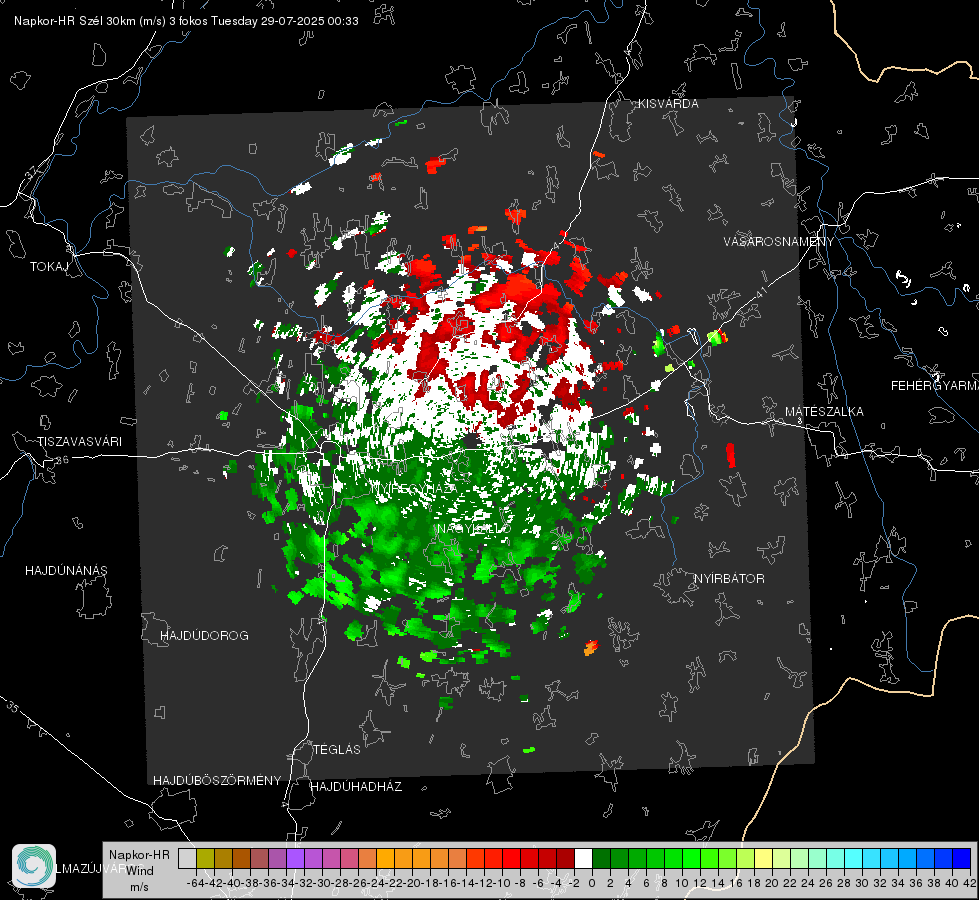979x900 pixels.
Task: Click the TÉGLÁS city label
Action: 337,749
